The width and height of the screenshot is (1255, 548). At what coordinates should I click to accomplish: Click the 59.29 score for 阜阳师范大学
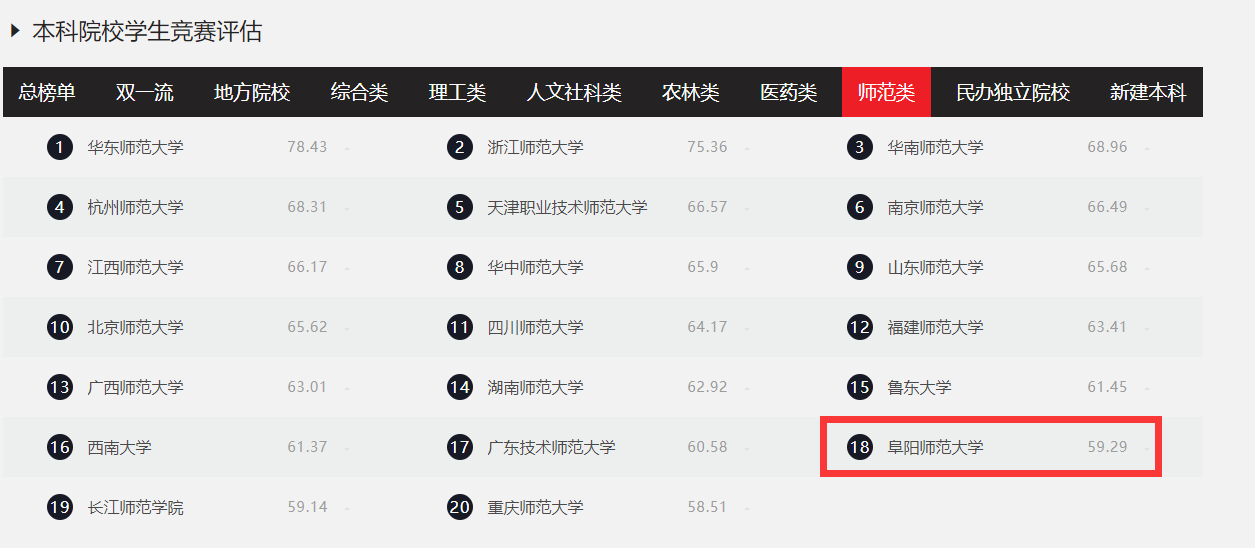(x=1107, y=448)
